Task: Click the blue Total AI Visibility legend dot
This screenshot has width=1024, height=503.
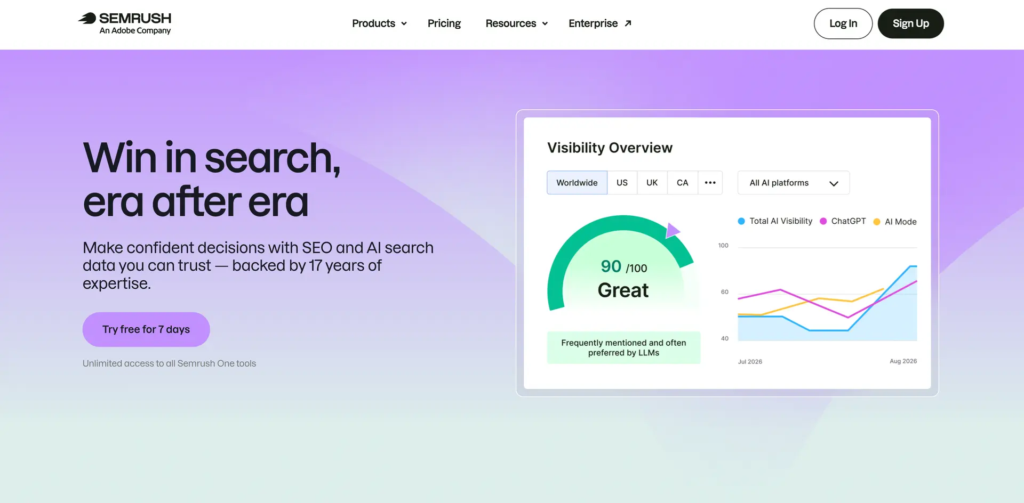Action: (x=741, y=221)
